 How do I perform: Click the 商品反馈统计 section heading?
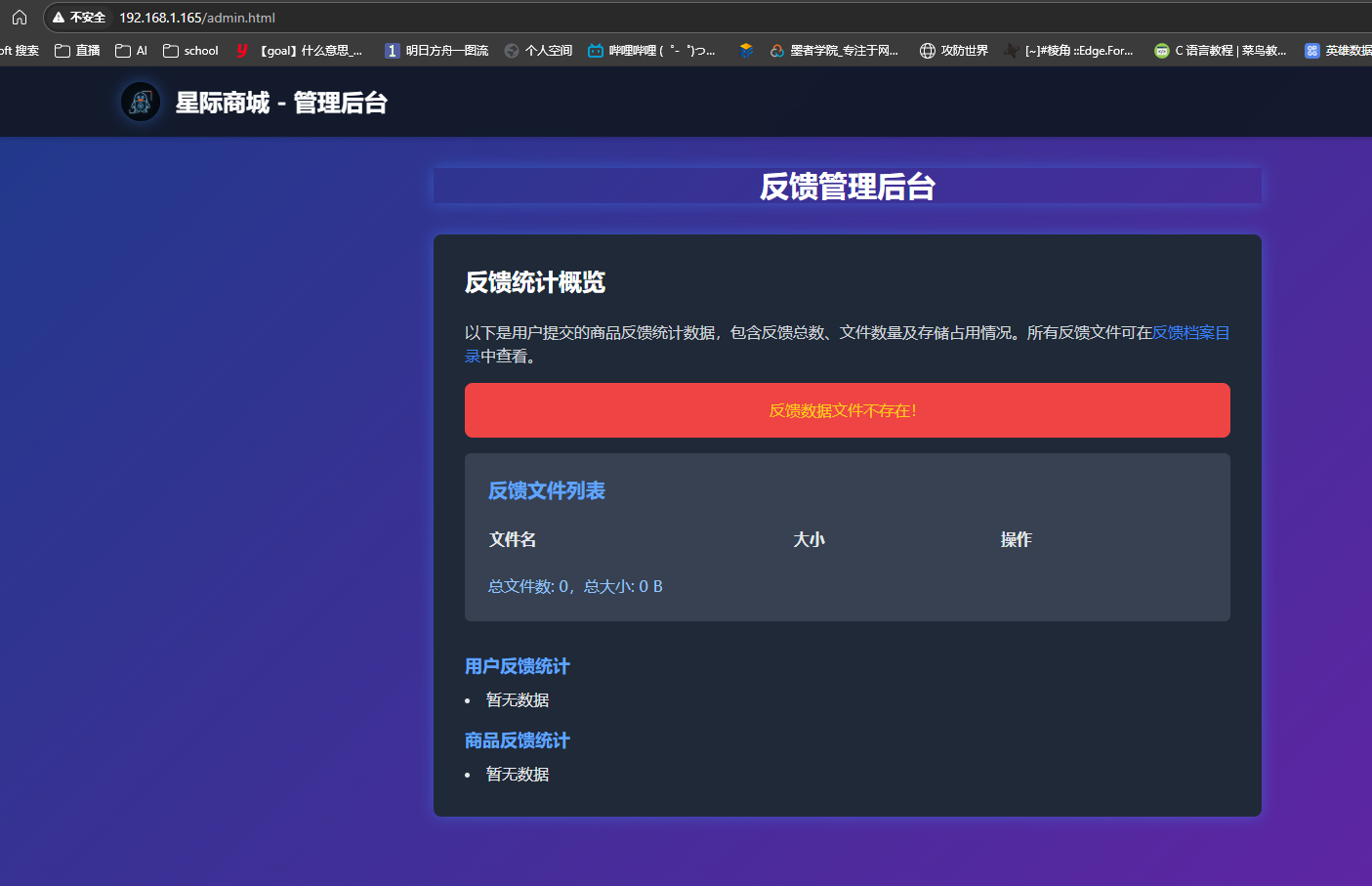click(517, 740)
